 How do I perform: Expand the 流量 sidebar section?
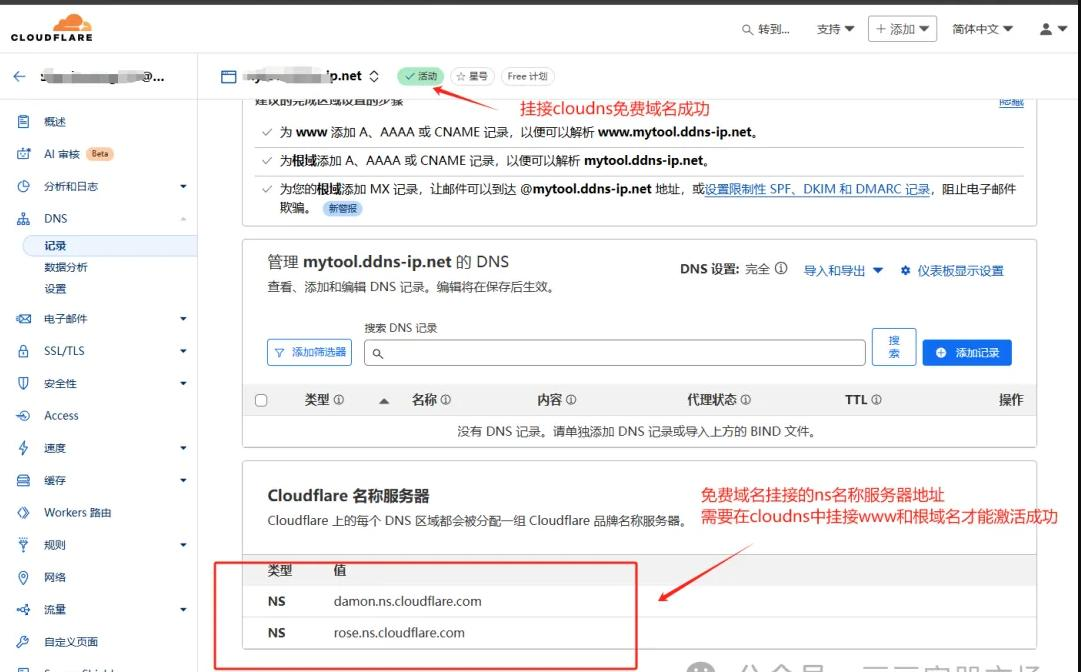(183, 609)
